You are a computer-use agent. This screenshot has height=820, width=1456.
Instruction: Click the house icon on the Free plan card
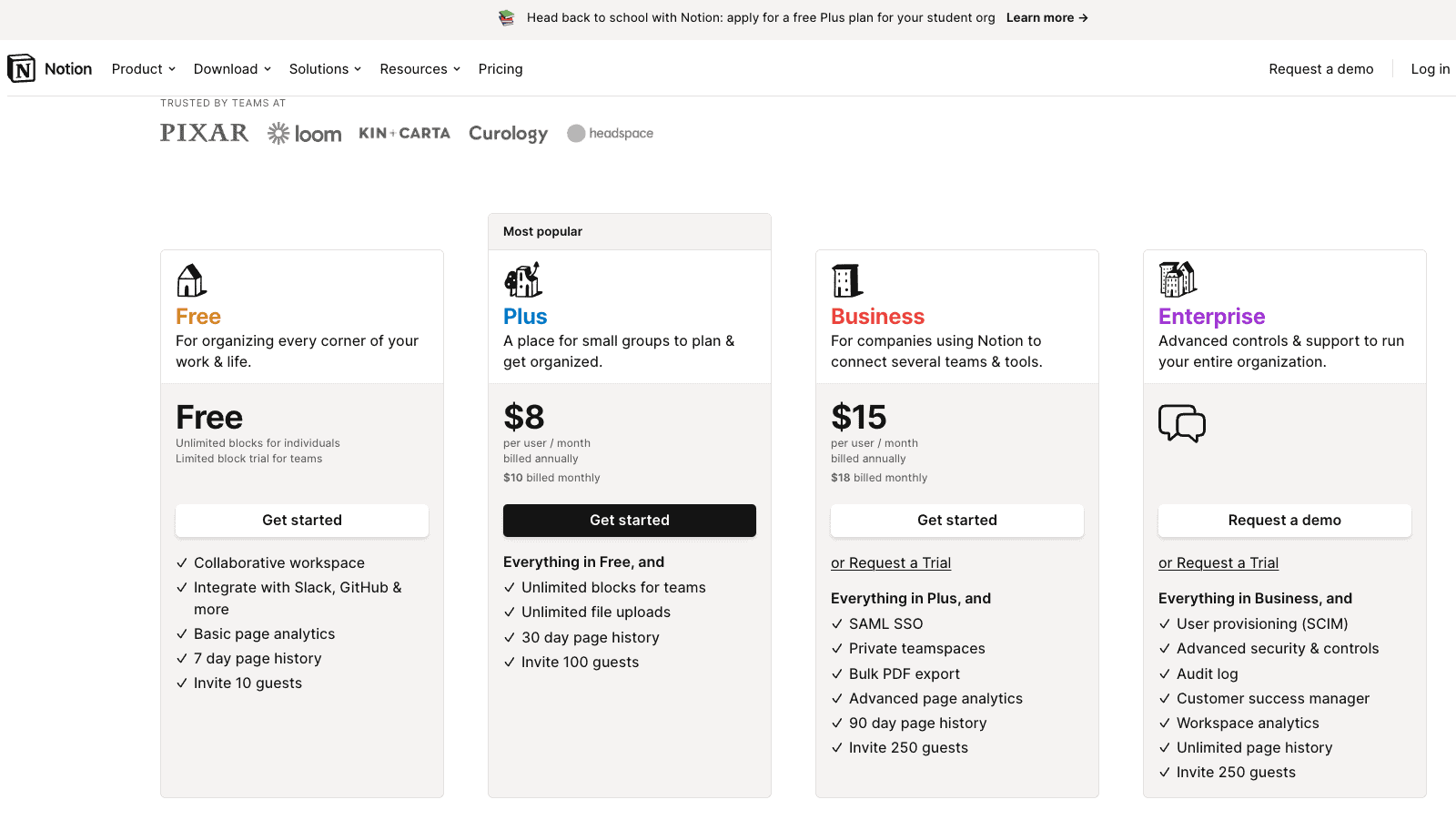tap(190, 279)
